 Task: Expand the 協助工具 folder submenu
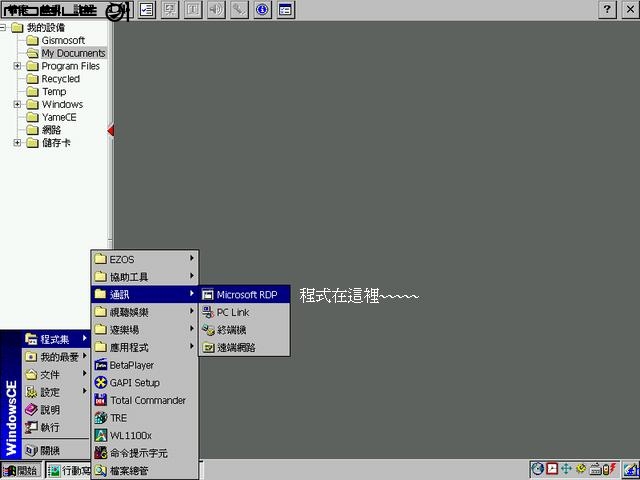pos(144,277)
